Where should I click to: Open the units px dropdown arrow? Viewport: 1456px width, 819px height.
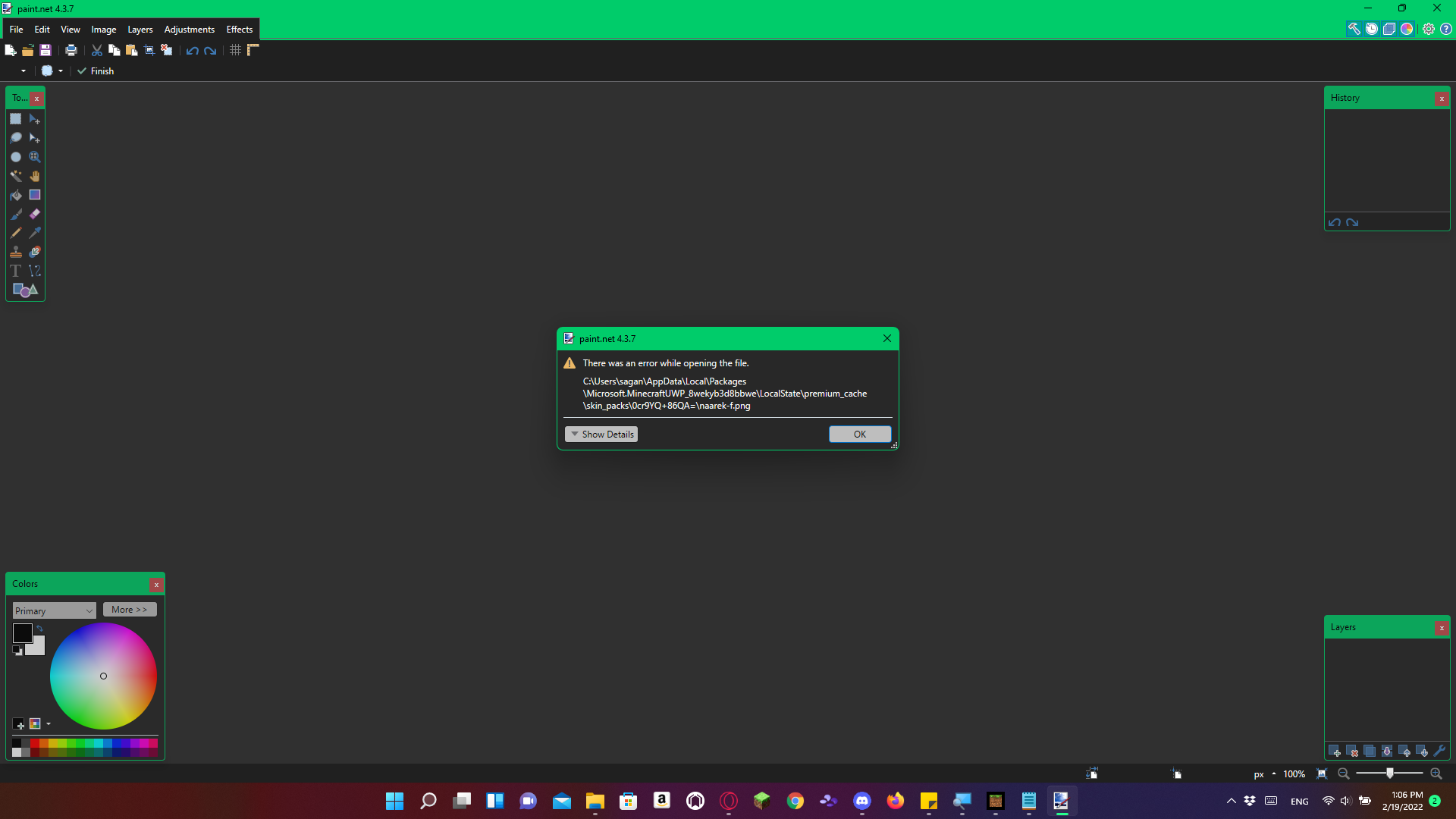pos(1274,773)
